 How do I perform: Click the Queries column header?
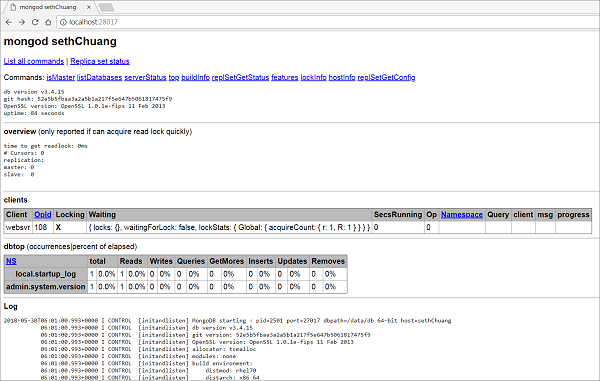coord(191,261)
